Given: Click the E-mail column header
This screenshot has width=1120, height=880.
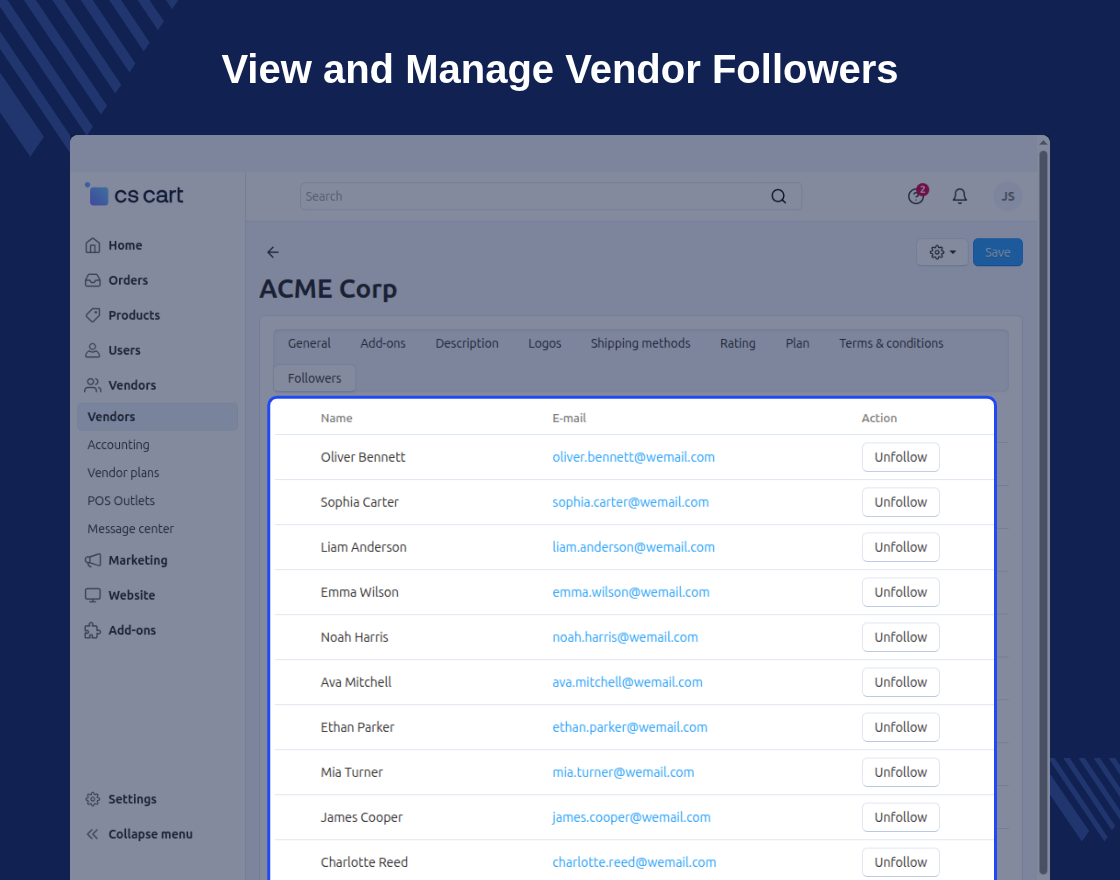Looking at the screenshot, I should pyautogui.click(x=569, y=418).
